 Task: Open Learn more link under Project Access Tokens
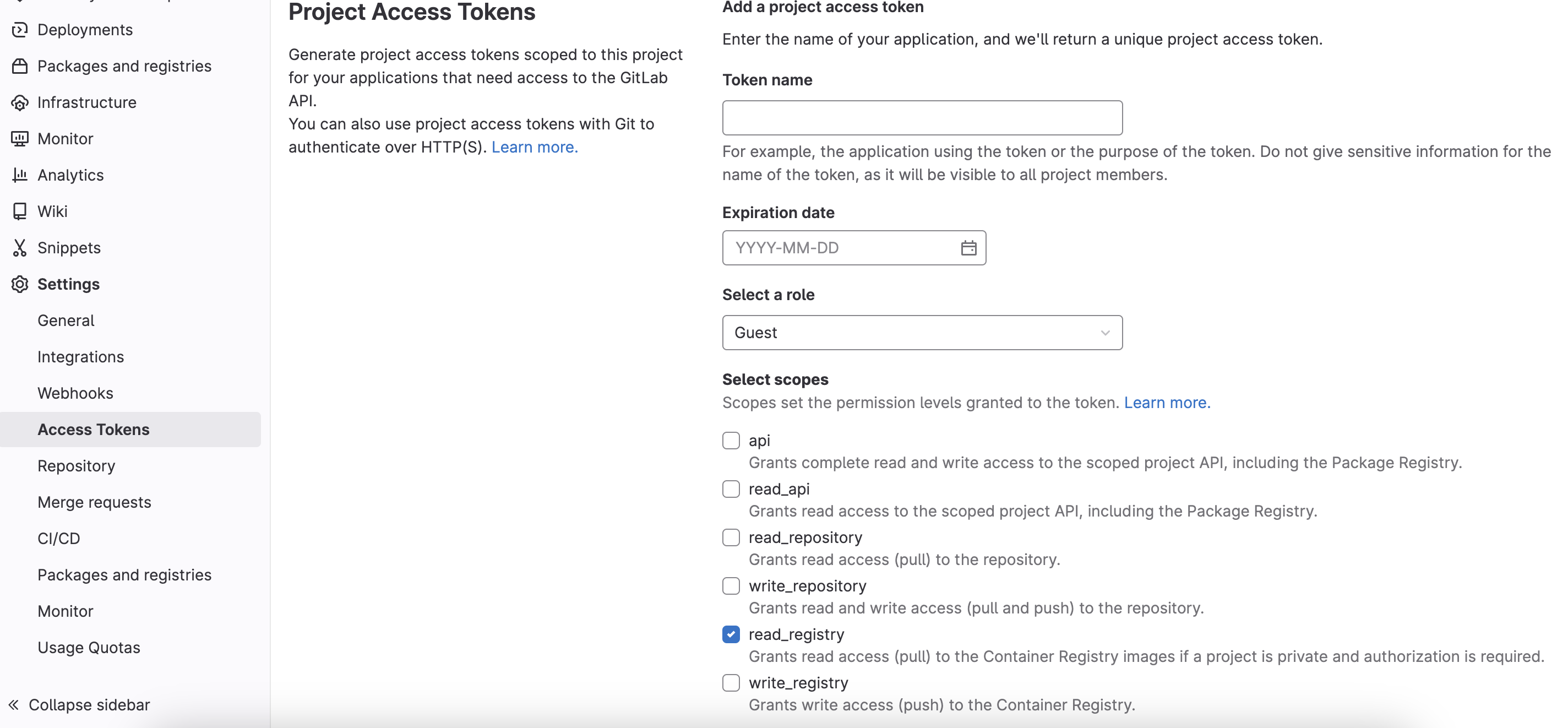pos(534,147)
